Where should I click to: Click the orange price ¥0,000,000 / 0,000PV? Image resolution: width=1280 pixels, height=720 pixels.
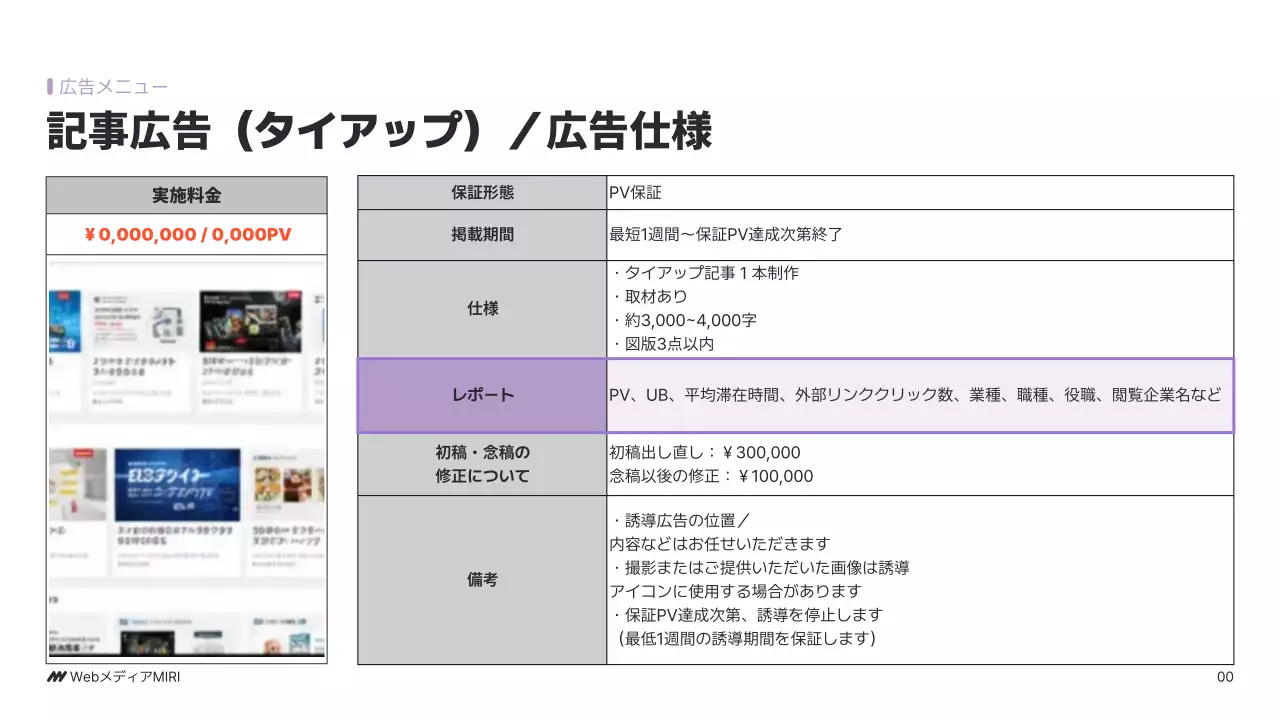[186, 235]
